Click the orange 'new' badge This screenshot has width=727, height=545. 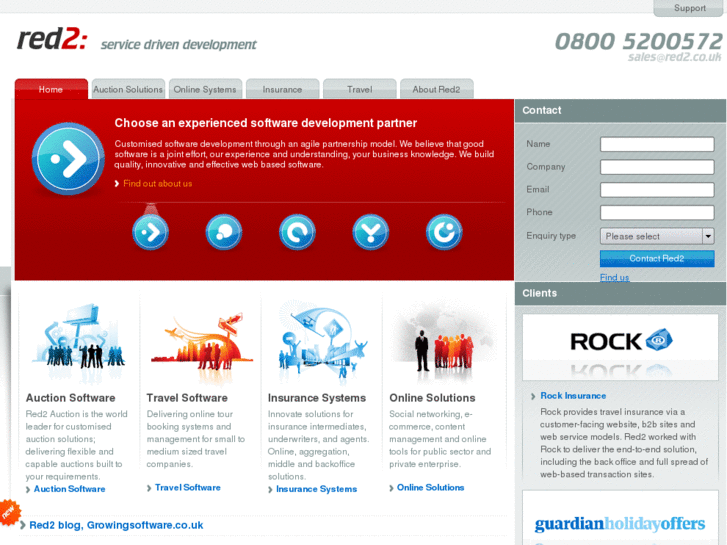pos(10,513)
